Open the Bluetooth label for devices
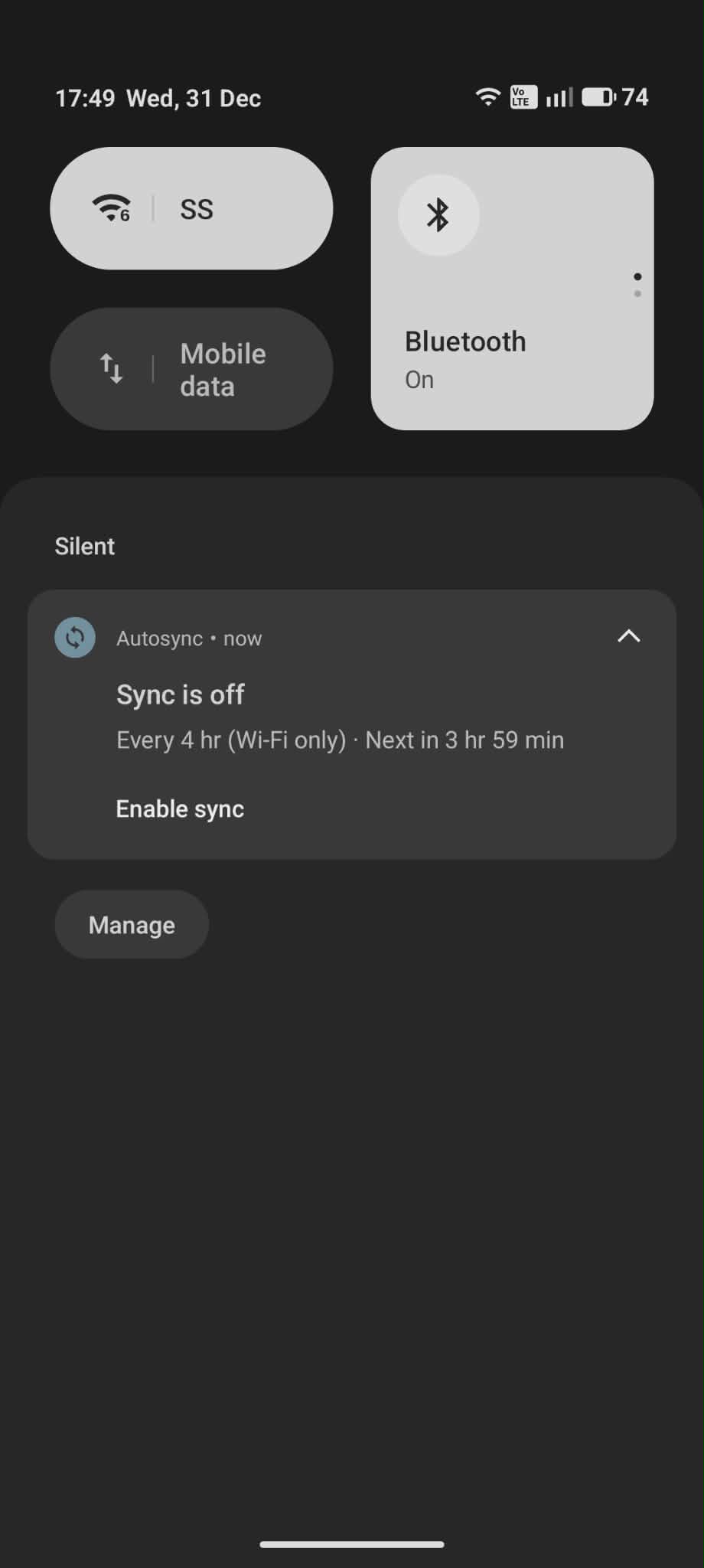The height and width of the screenshot is (1568, 704). coord(465,341)
